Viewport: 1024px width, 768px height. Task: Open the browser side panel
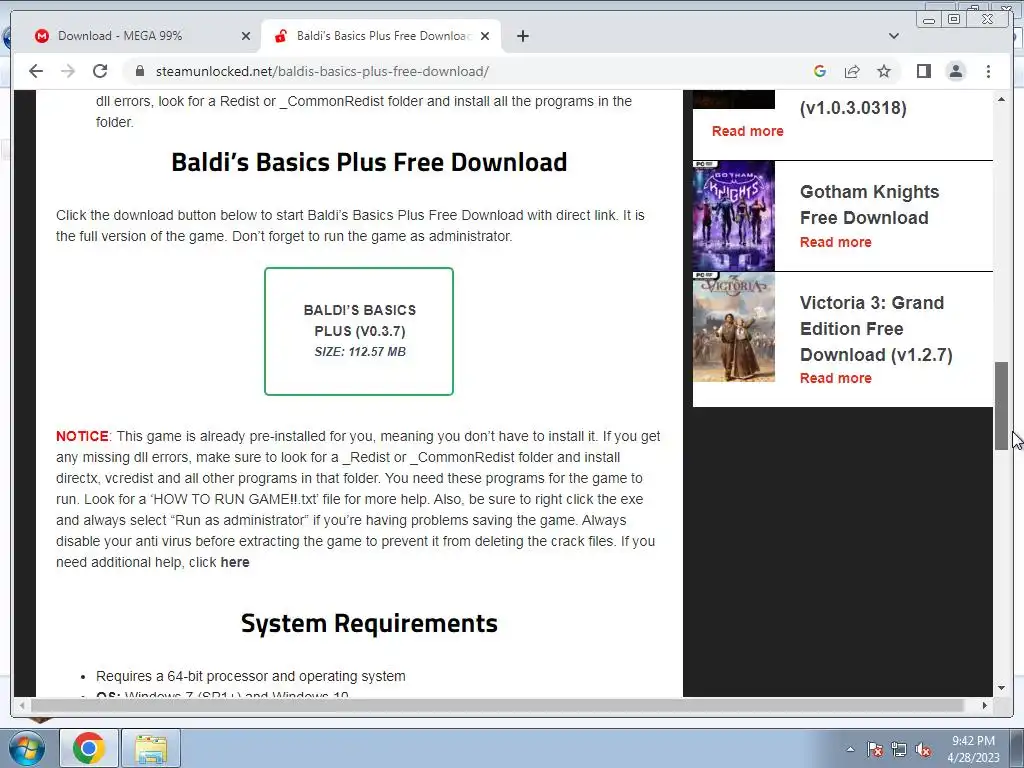pyautogui.click(x=923, y=71)
